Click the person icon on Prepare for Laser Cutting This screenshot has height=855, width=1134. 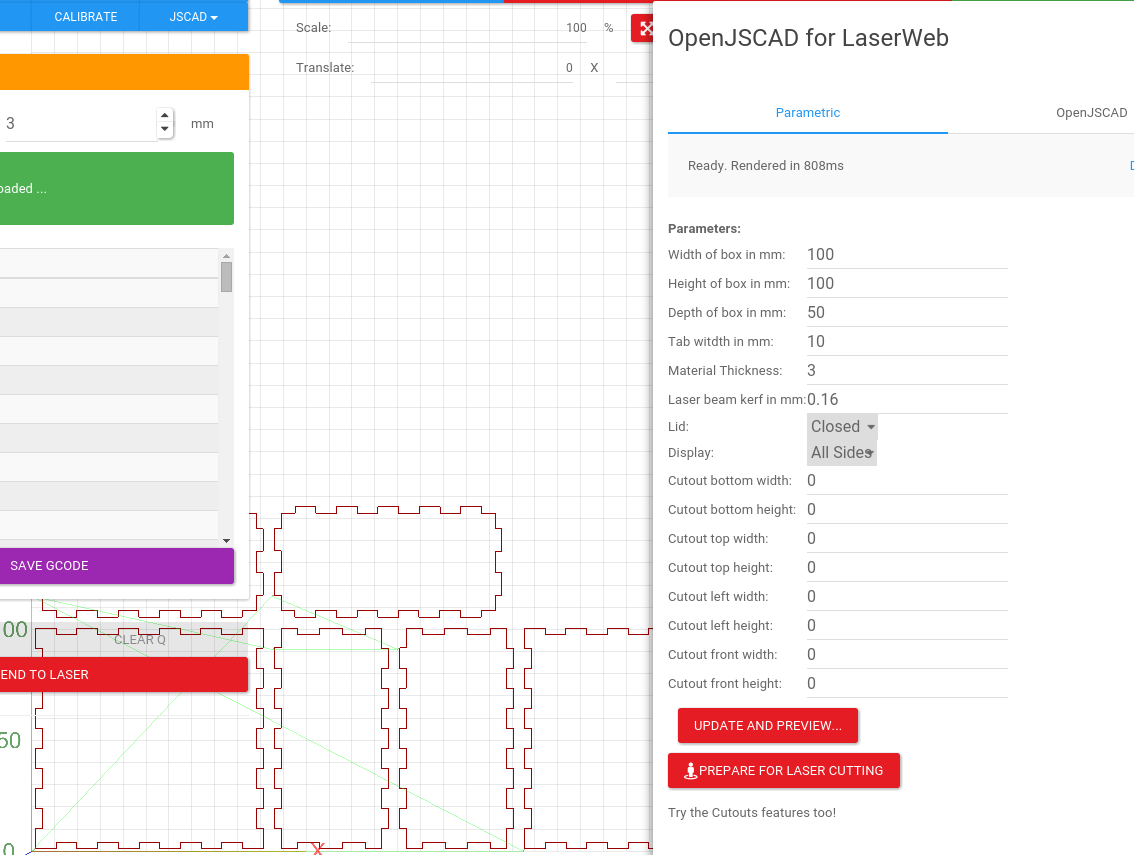[x=690, y=771]
